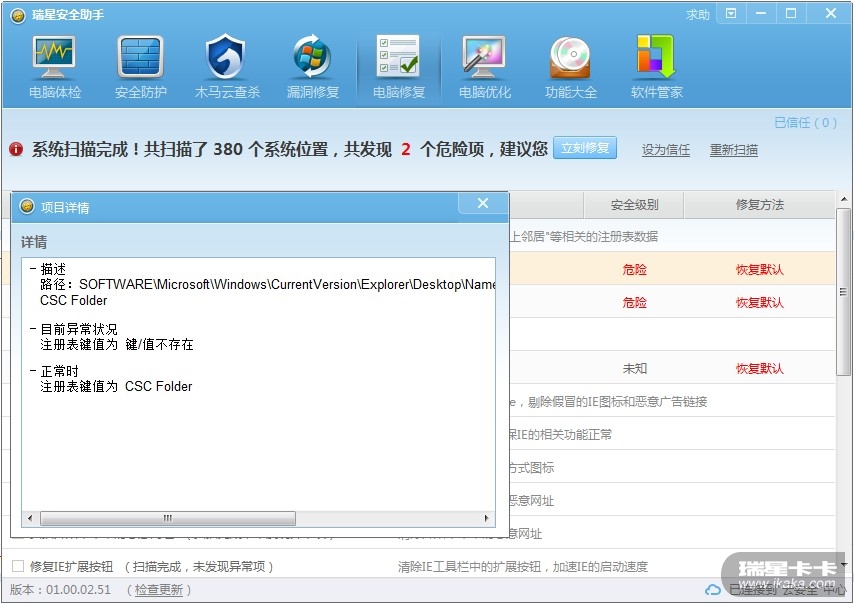Collapse the 目前异常状况 section
854x604 pixels.
pos(33,328)
